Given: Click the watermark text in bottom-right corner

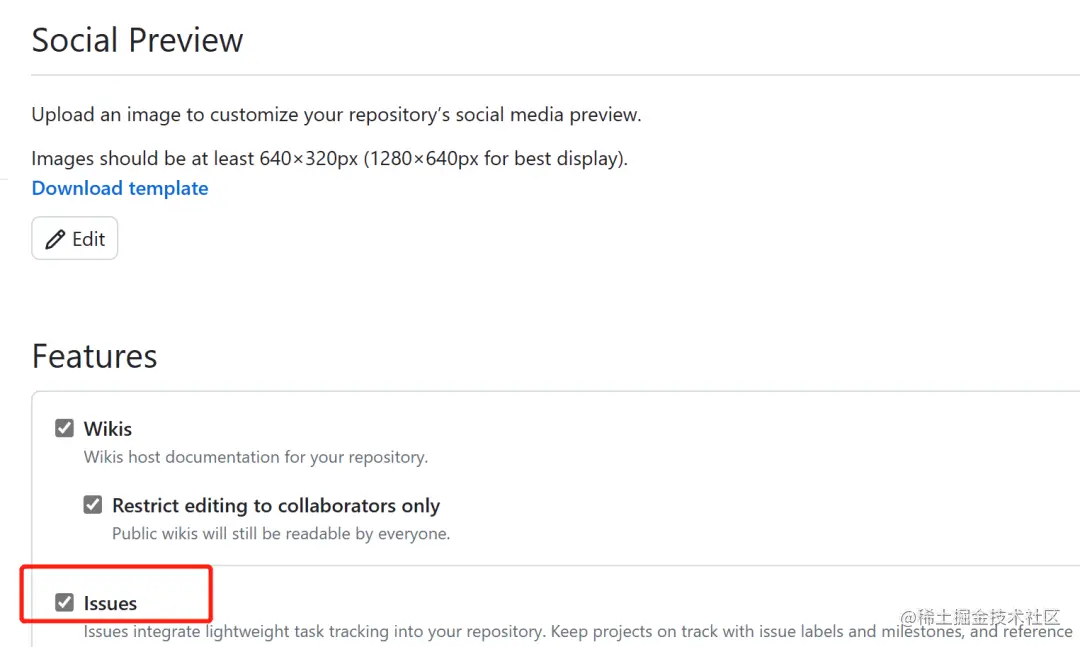Looking at the screenshot, I should (978, 617).
